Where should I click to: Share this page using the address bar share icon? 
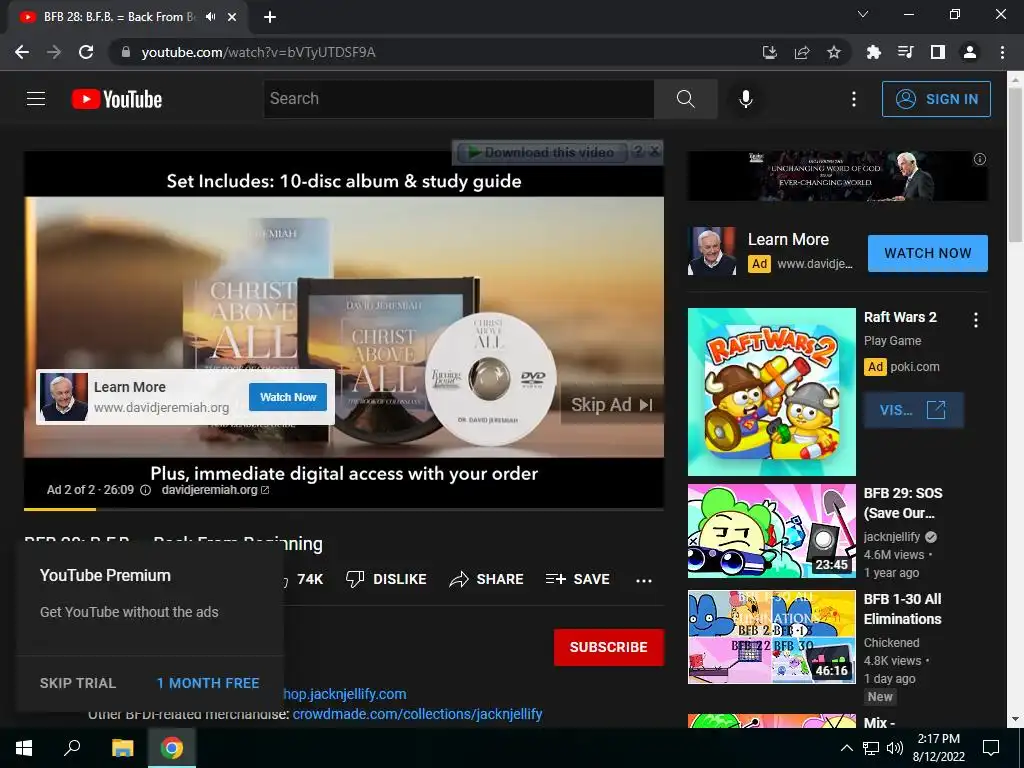point(802,52)
